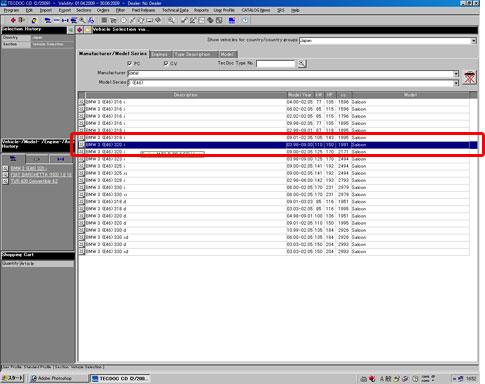Screen dimensions: 485x384
Task: Click inside the TecDoc Type No. field
Action: 276,63
